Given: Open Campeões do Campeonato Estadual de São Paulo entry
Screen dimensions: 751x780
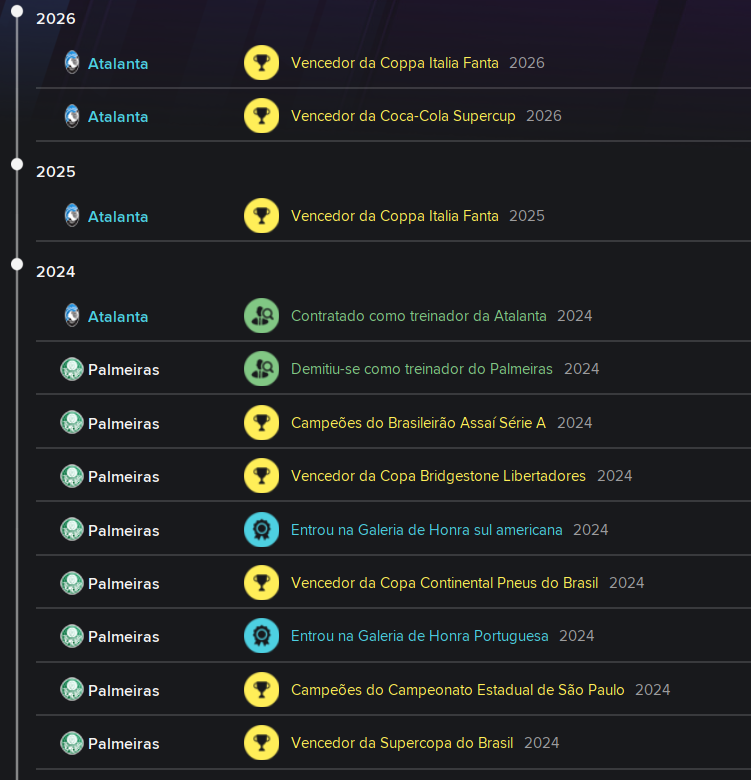Looking at the screenshot, I should pyautogui.click(x=458, y=690).
